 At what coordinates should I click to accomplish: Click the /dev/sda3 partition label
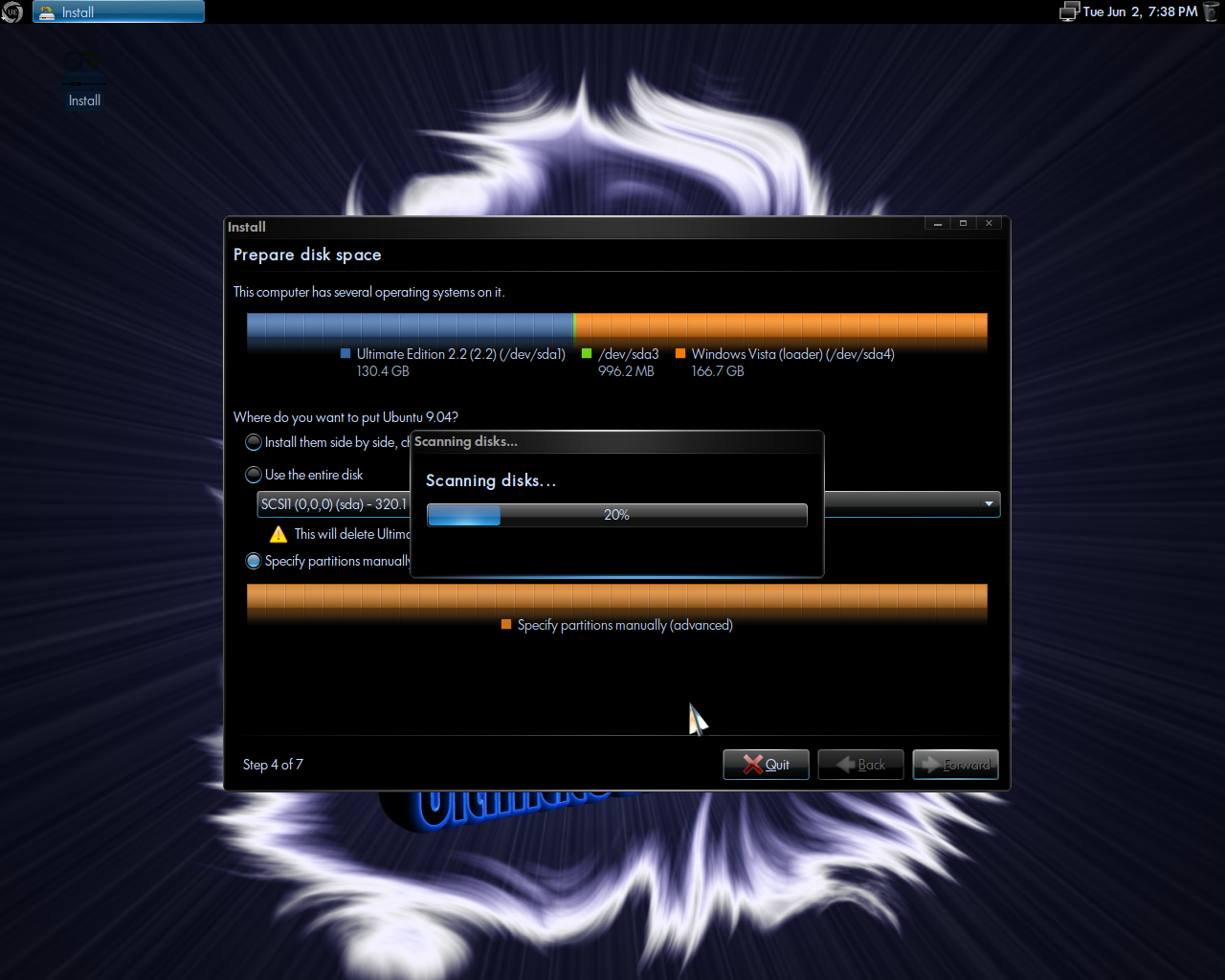tap(629, 354)
